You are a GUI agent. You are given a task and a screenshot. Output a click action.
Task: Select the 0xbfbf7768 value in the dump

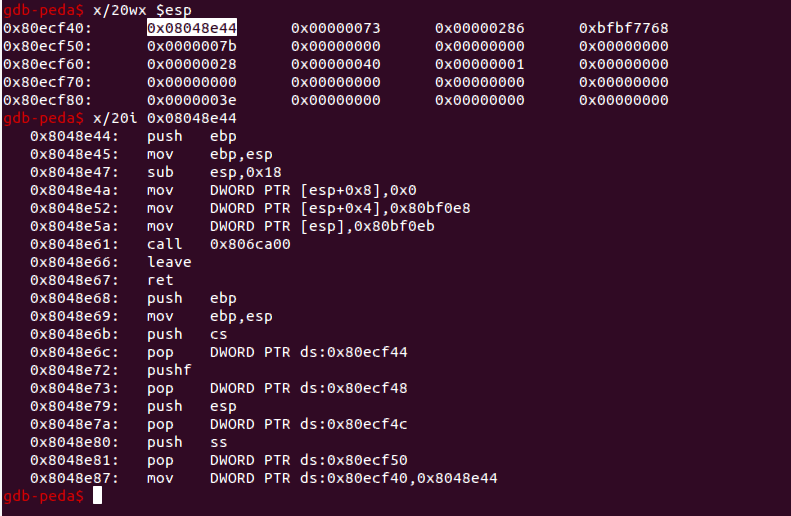(x=623, y=28)
